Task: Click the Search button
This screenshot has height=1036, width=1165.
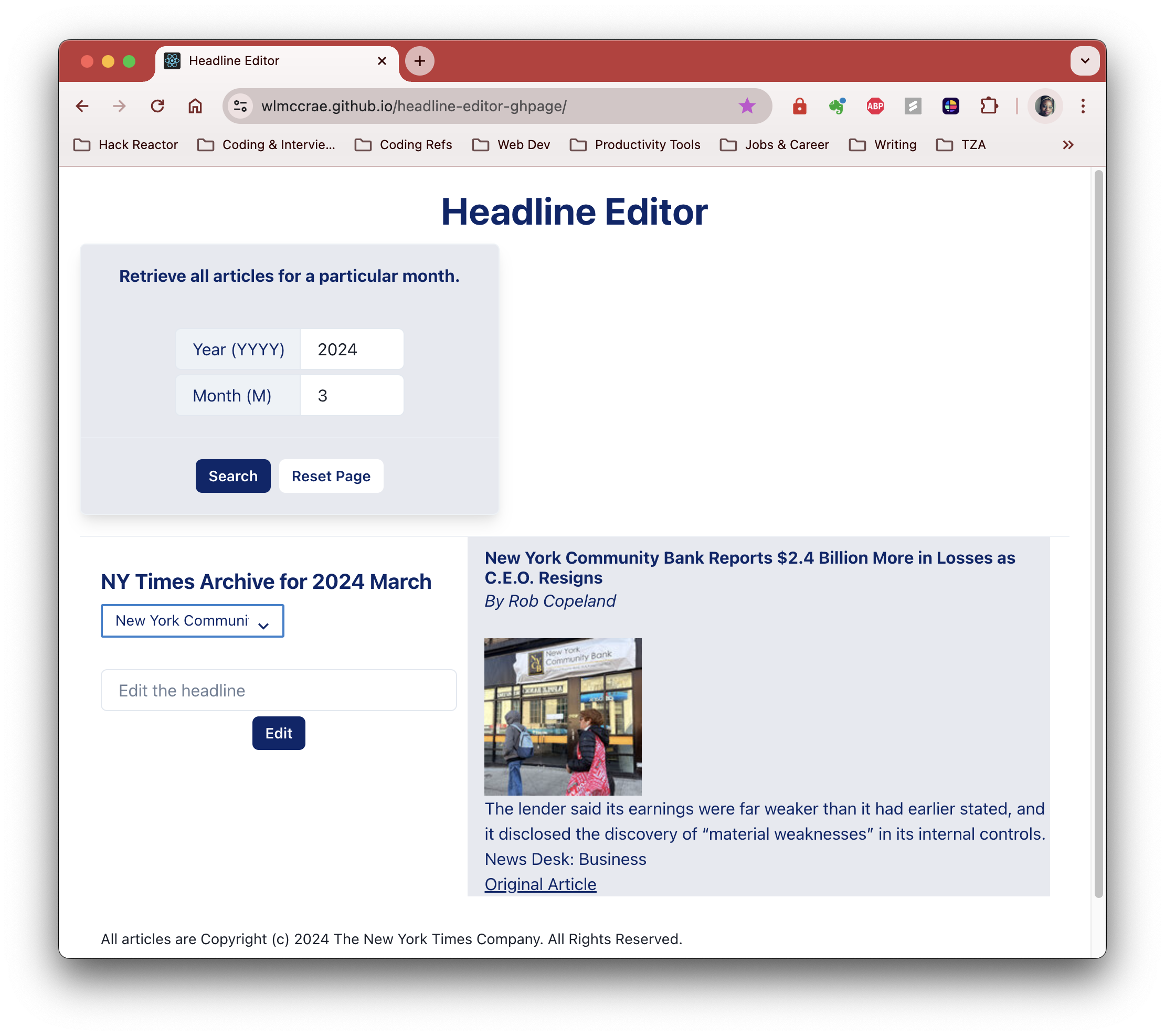Action: 233,476
